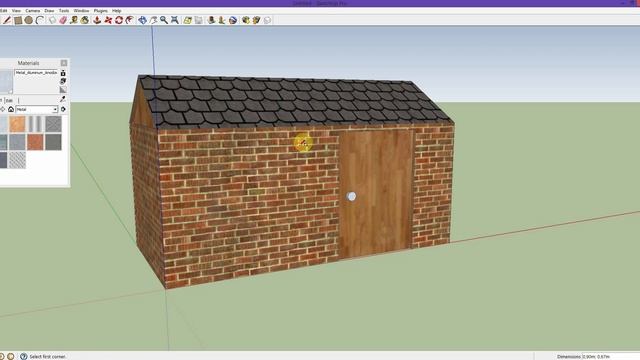Choose the rusty red metal swatch
Screen dimensions: 640x360
coord(36,142)
